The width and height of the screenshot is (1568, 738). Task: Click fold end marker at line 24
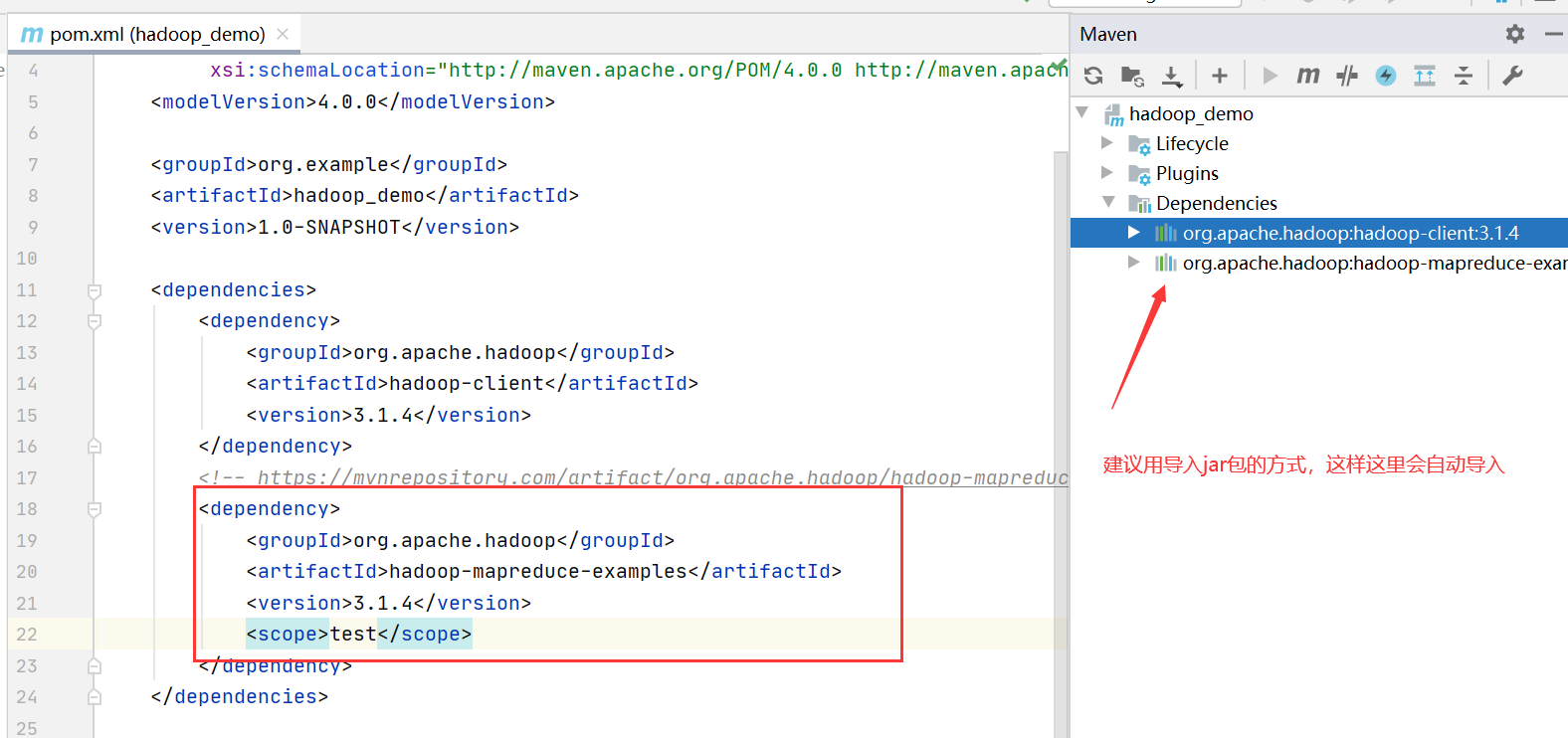[x=95, y=697]
